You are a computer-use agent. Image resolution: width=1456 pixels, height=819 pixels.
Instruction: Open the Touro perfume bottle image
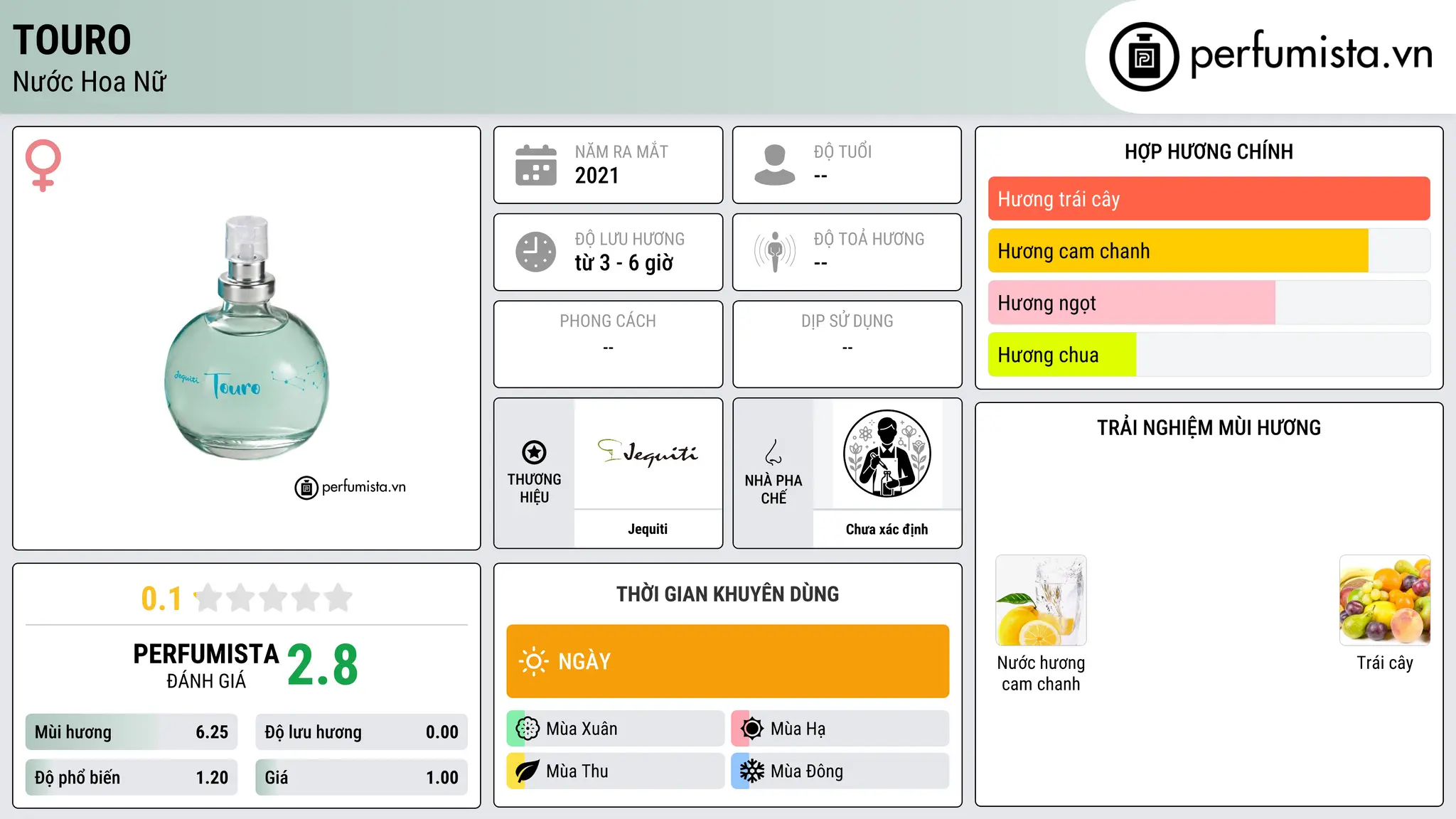[247, 338]
